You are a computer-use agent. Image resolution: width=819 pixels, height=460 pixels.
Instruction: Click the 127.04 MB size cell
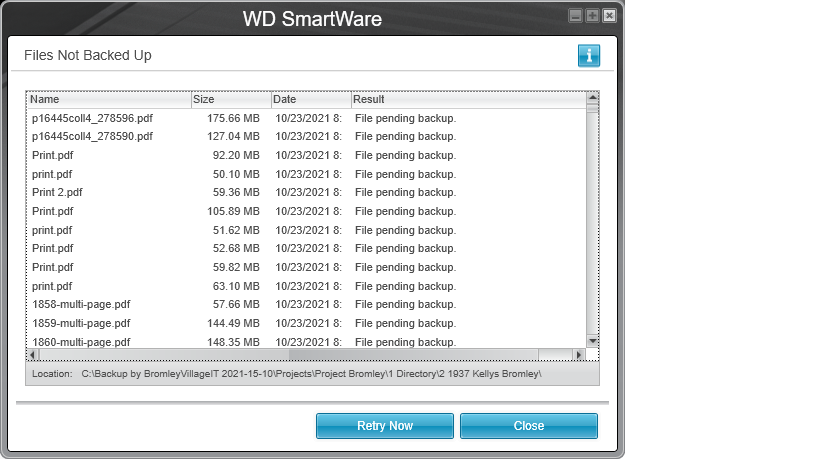tap(233, 136)
